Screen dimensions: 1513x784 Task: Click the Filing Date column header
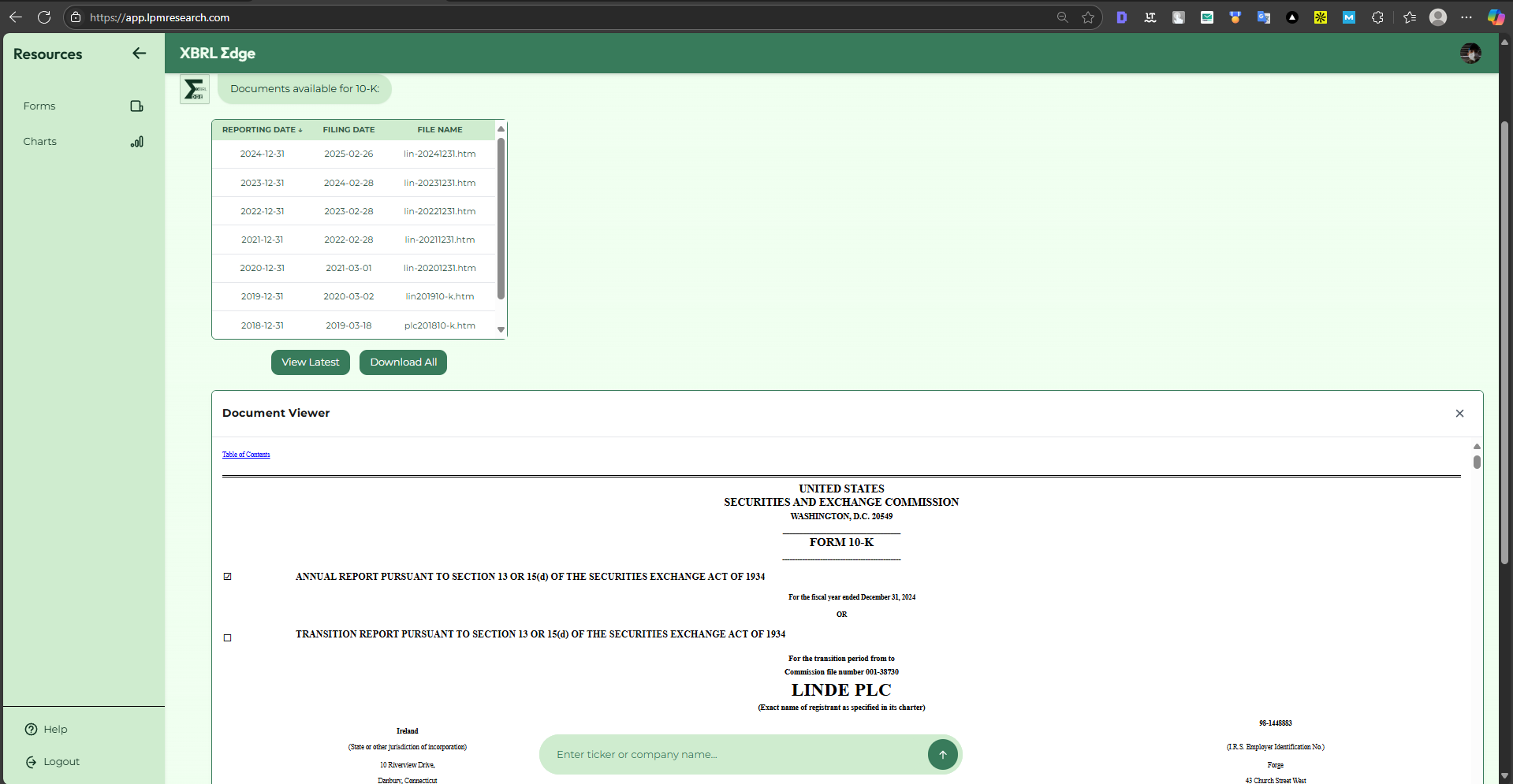click(x=348, y=130)
